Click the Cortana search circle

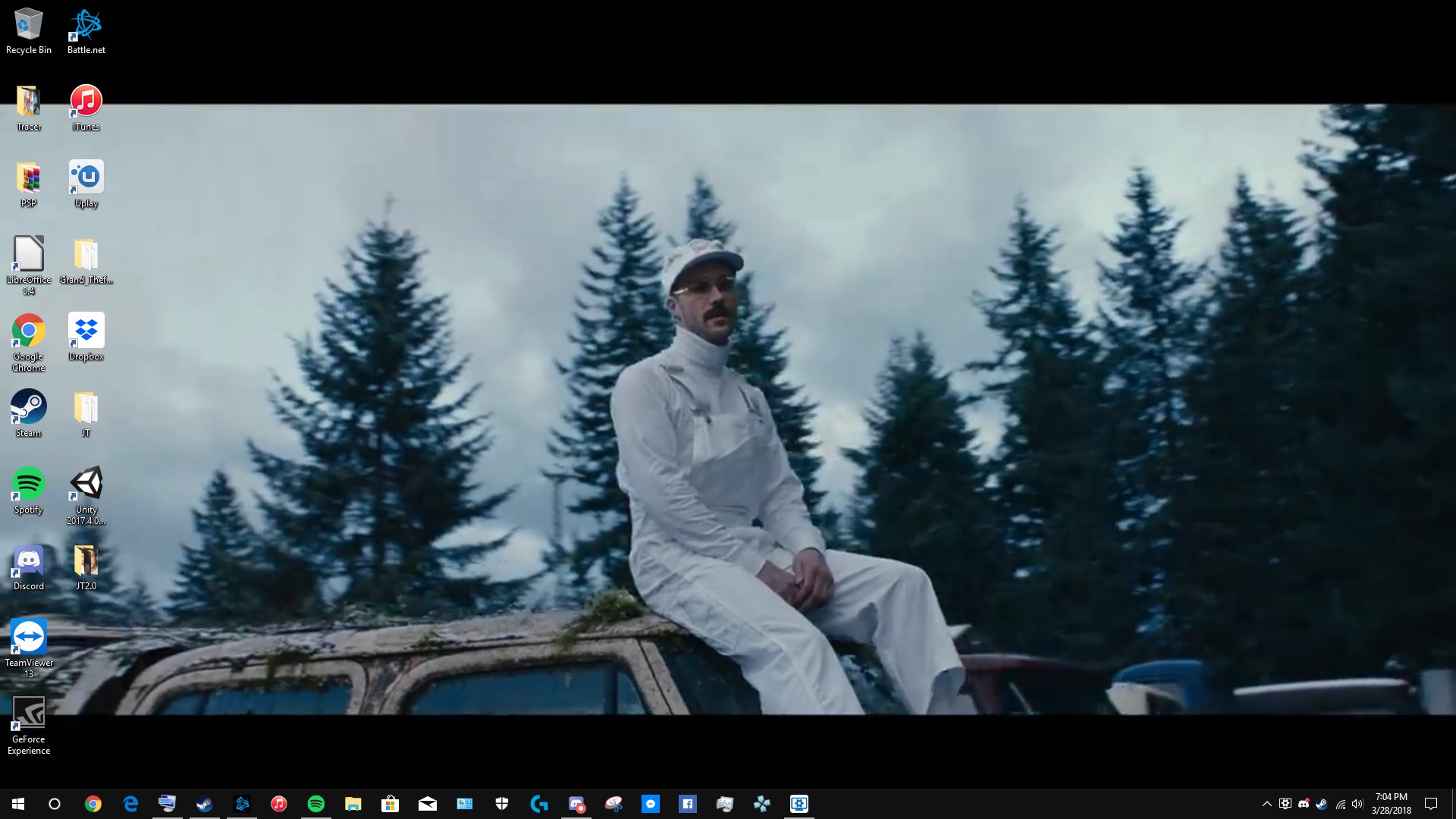click(x=55, y=804)
